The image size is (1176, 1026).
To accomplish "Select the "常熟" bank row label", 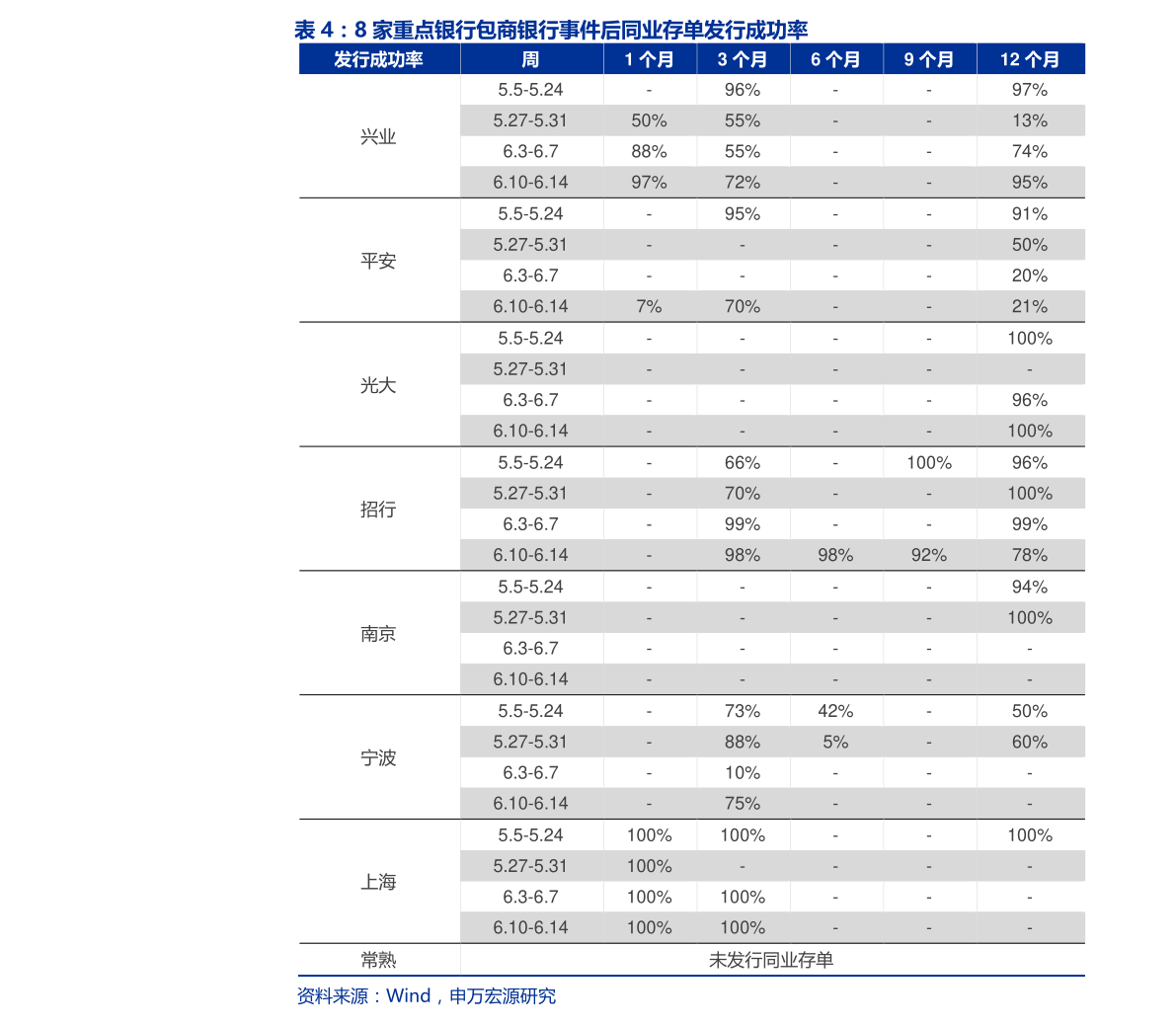I will [378, 960].
